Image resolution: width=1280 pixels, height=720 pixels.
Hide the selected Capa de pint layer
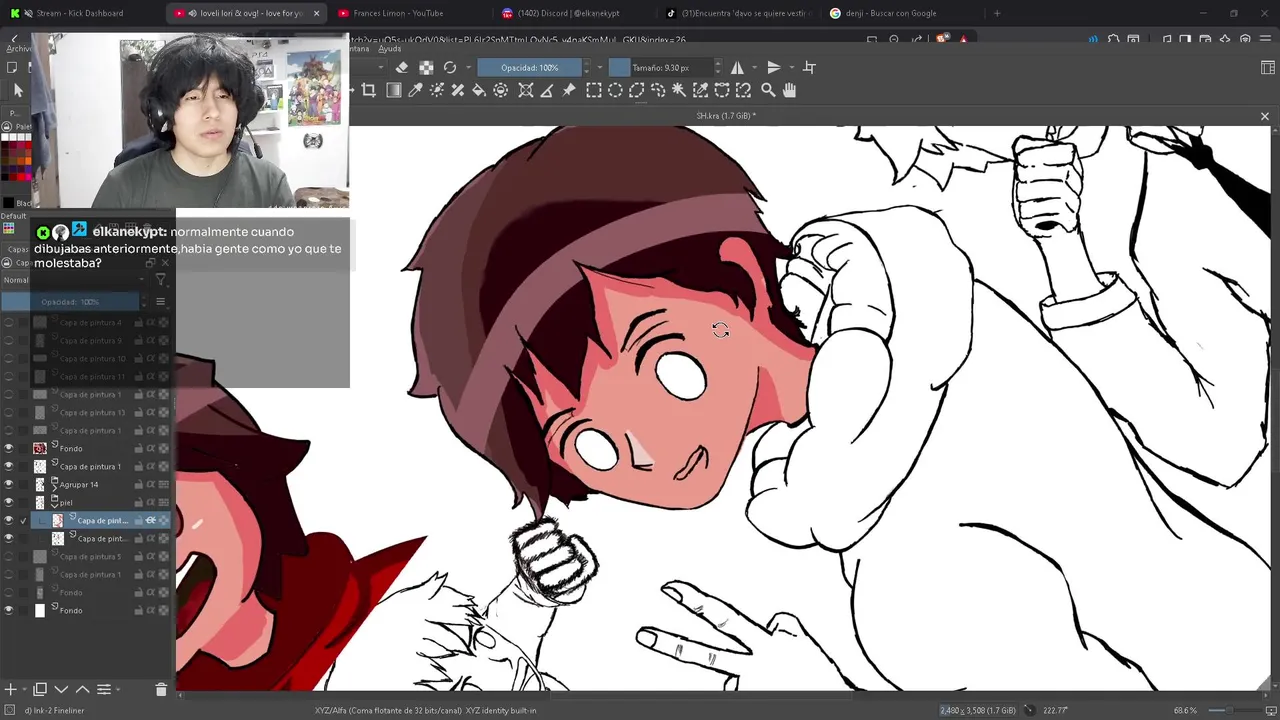(x=9, y=520)
